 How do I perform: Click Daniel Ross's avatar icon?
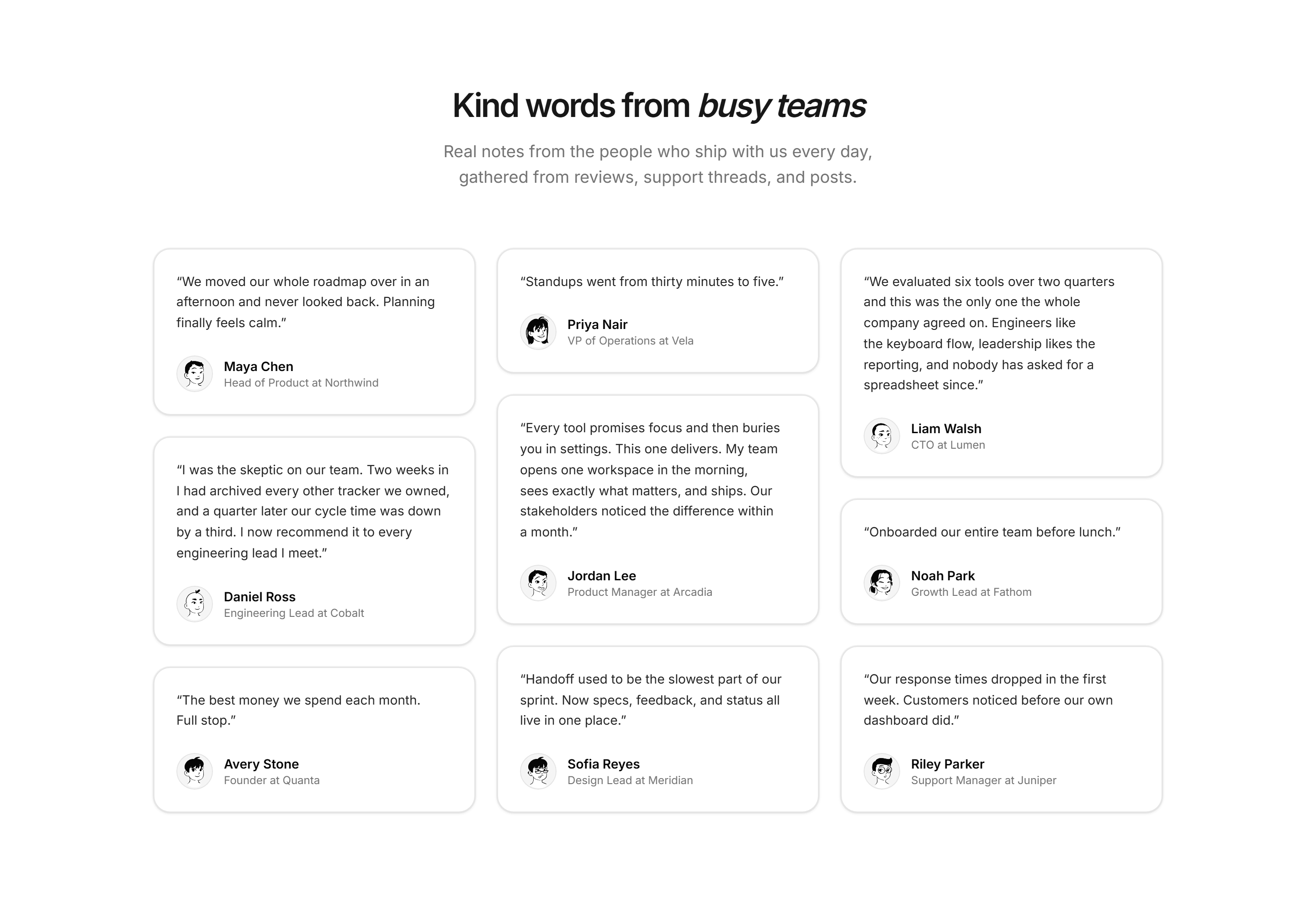[x=194, y=604]
